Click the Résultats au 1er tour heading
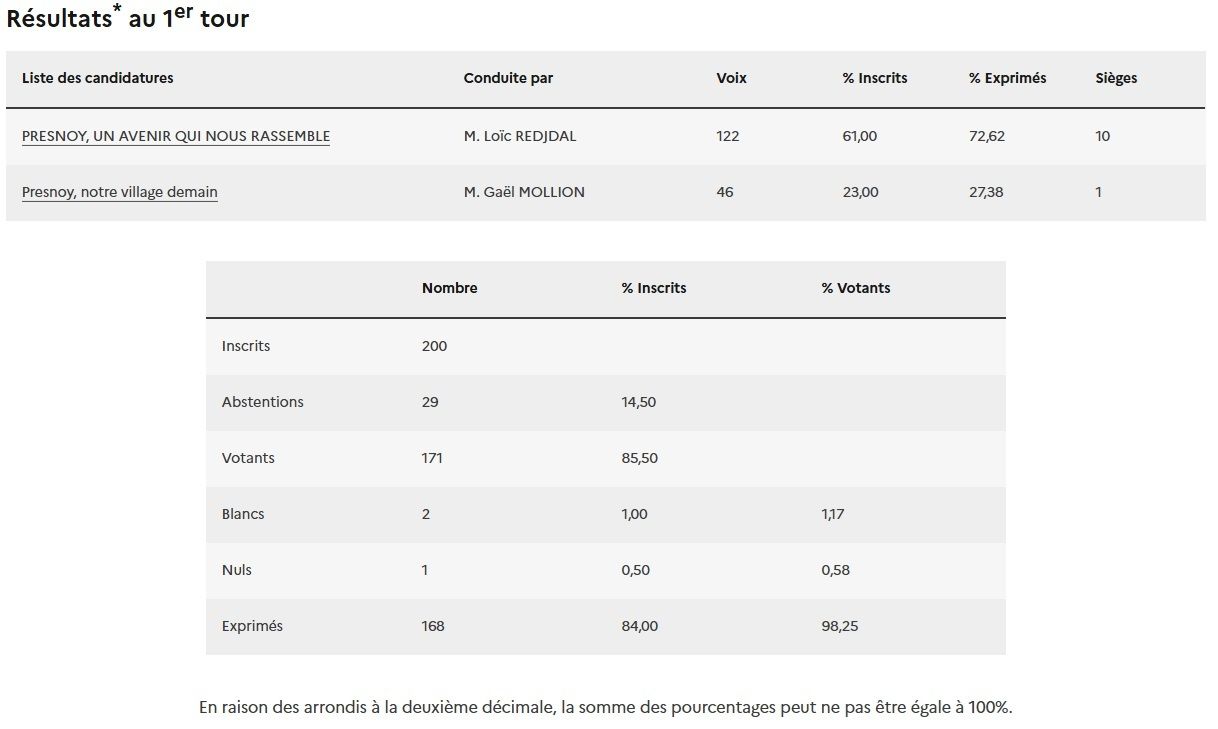Viewport: 1218px width, 729px height. [x=128, y=18]
